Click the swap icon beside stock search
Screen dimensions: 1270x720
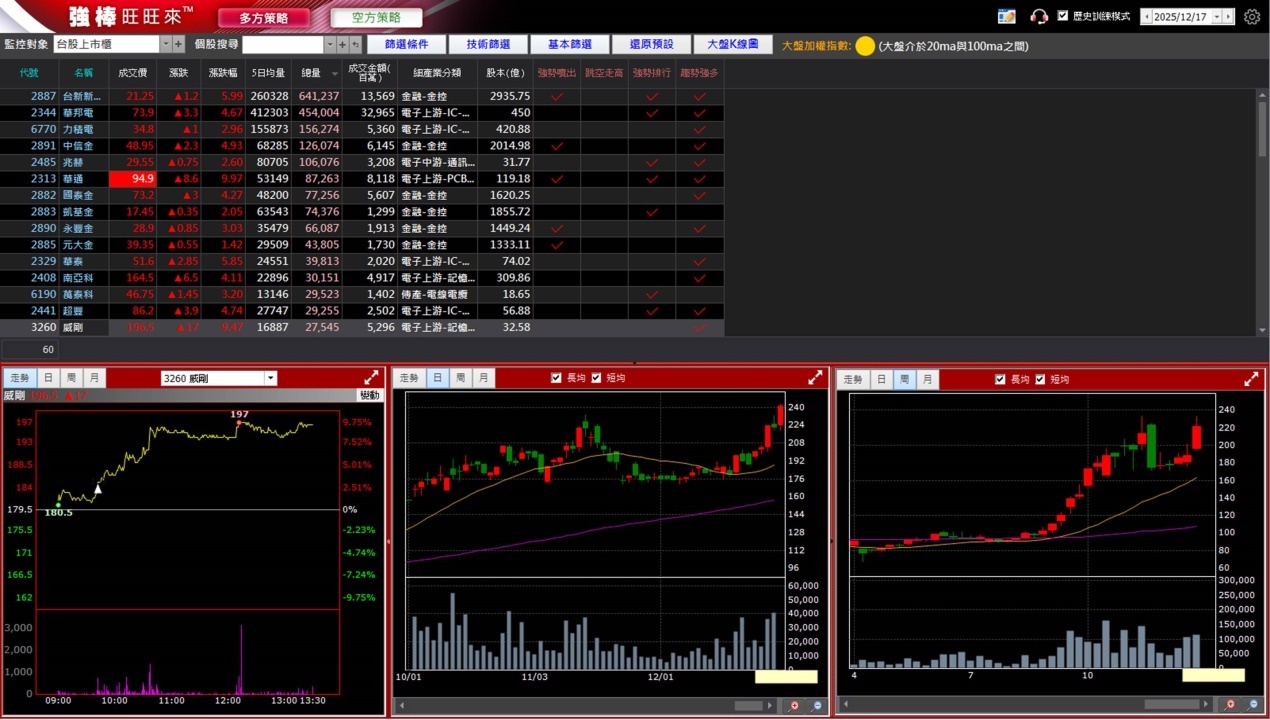click(355, 44)
